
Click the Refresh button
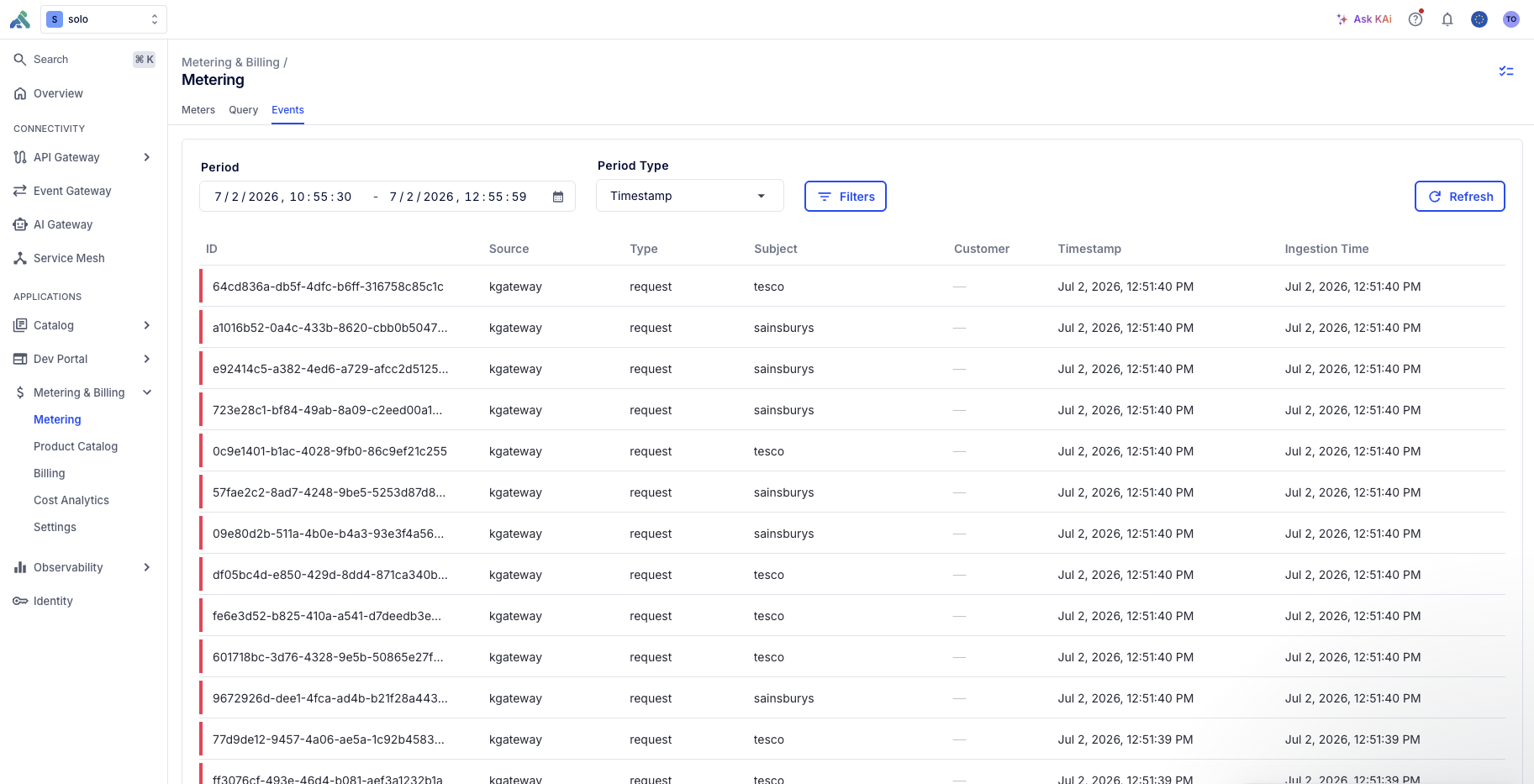(x=1460, y=197)
